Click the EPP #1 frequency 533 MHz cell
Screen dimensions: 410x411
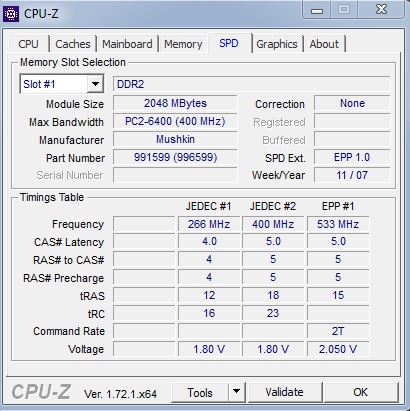pyautogui.click(x=338, y=224)
